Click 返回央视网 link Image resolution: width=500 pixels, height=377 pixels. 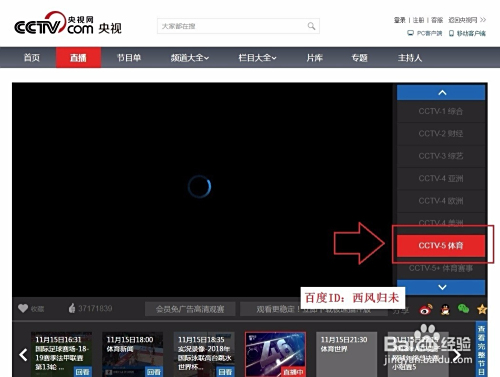tap(467, 20)
